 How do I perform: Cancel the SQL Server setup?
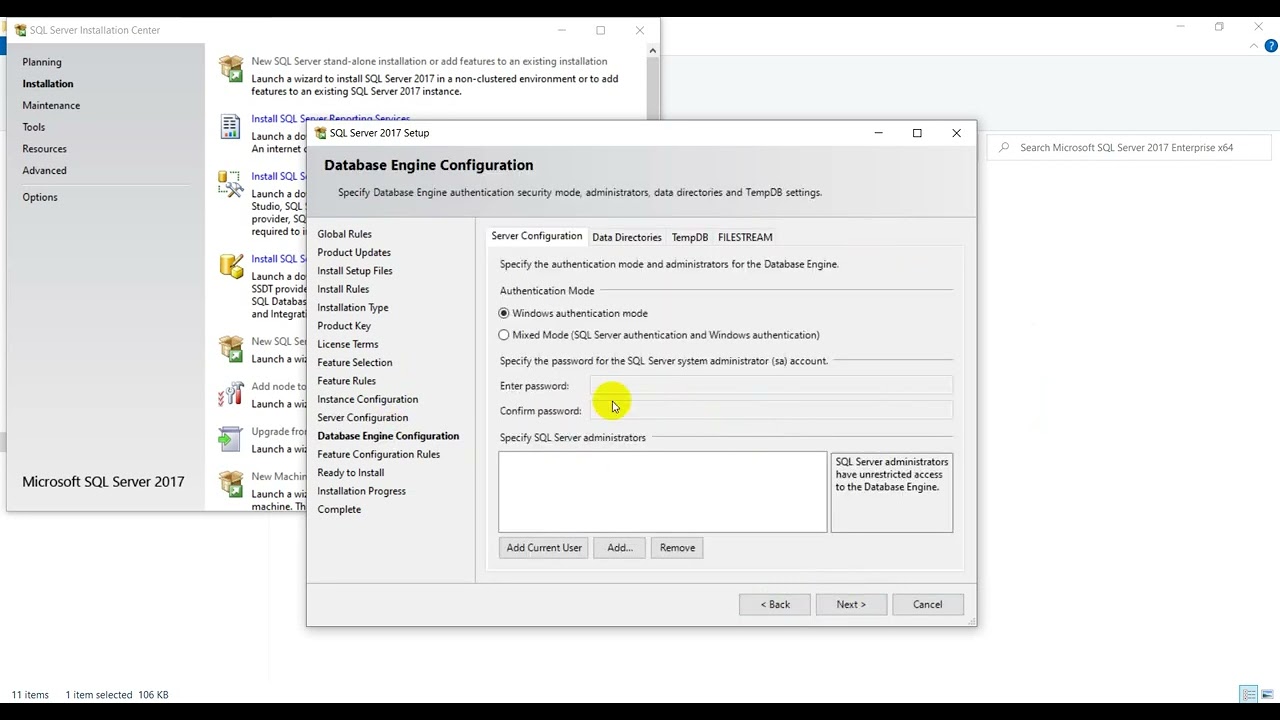[x=927, y=604]
